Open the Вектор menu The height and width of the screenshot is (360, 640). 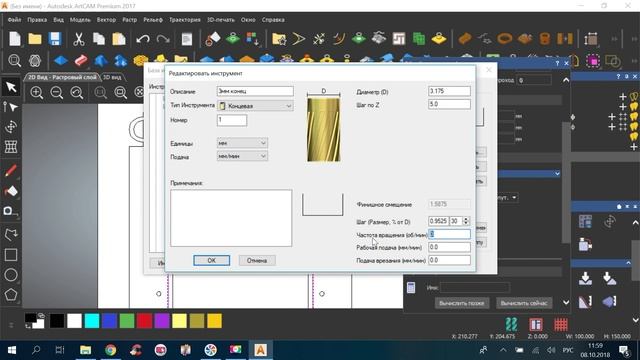pyautogui.click(x=106, y=20)
